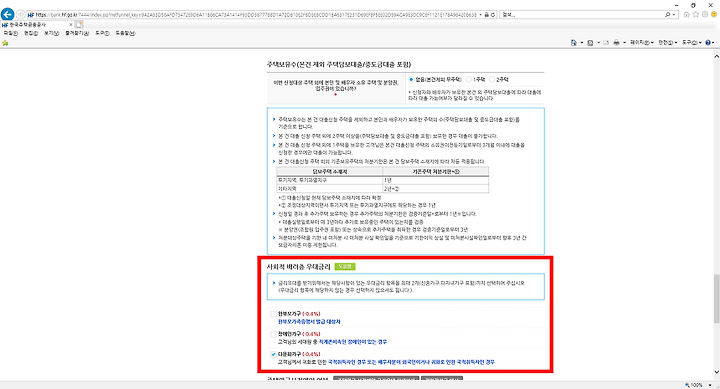Image resolution: width=720 pixels, height=389 pixels.
Task: Open the 페이지(P) command bar dropdown
Action: coord(641,42)
